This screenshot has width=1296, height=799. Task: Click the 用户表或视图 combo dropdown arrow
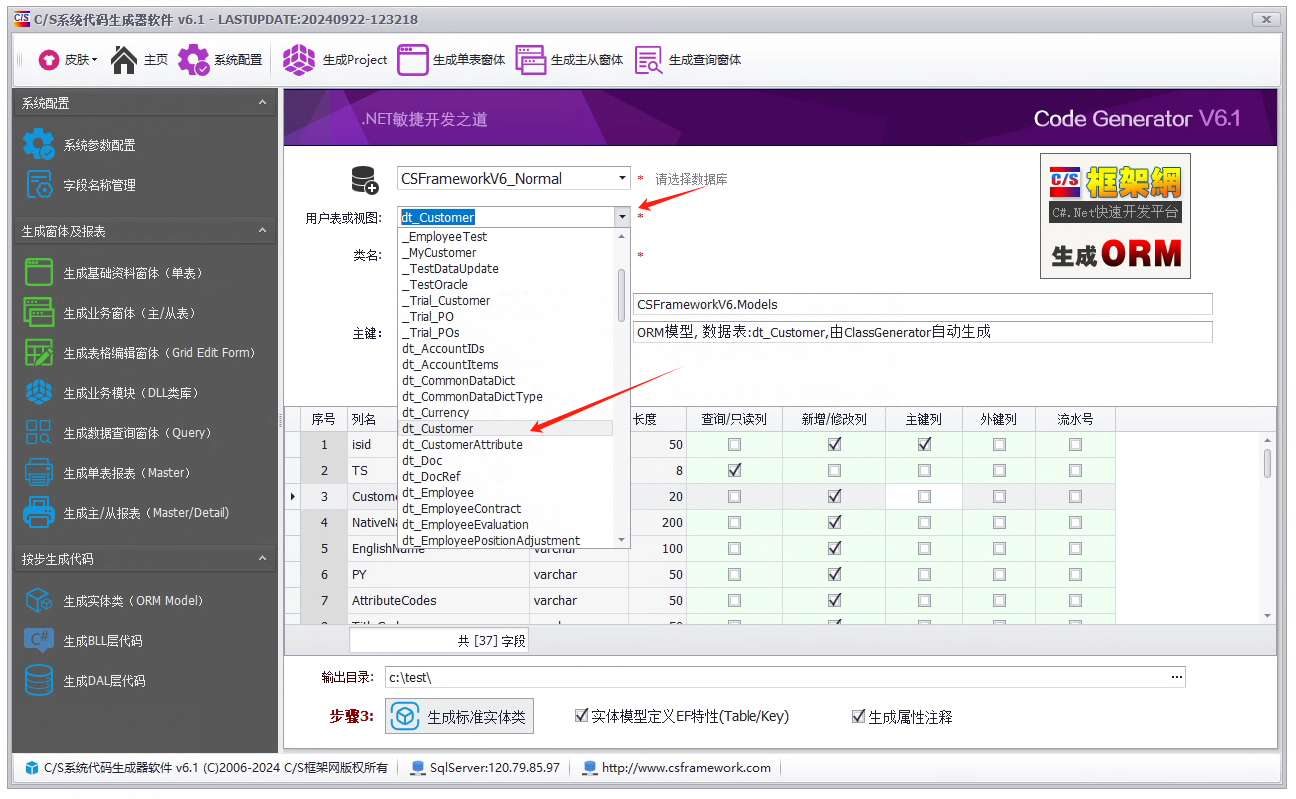pos(622,217)
